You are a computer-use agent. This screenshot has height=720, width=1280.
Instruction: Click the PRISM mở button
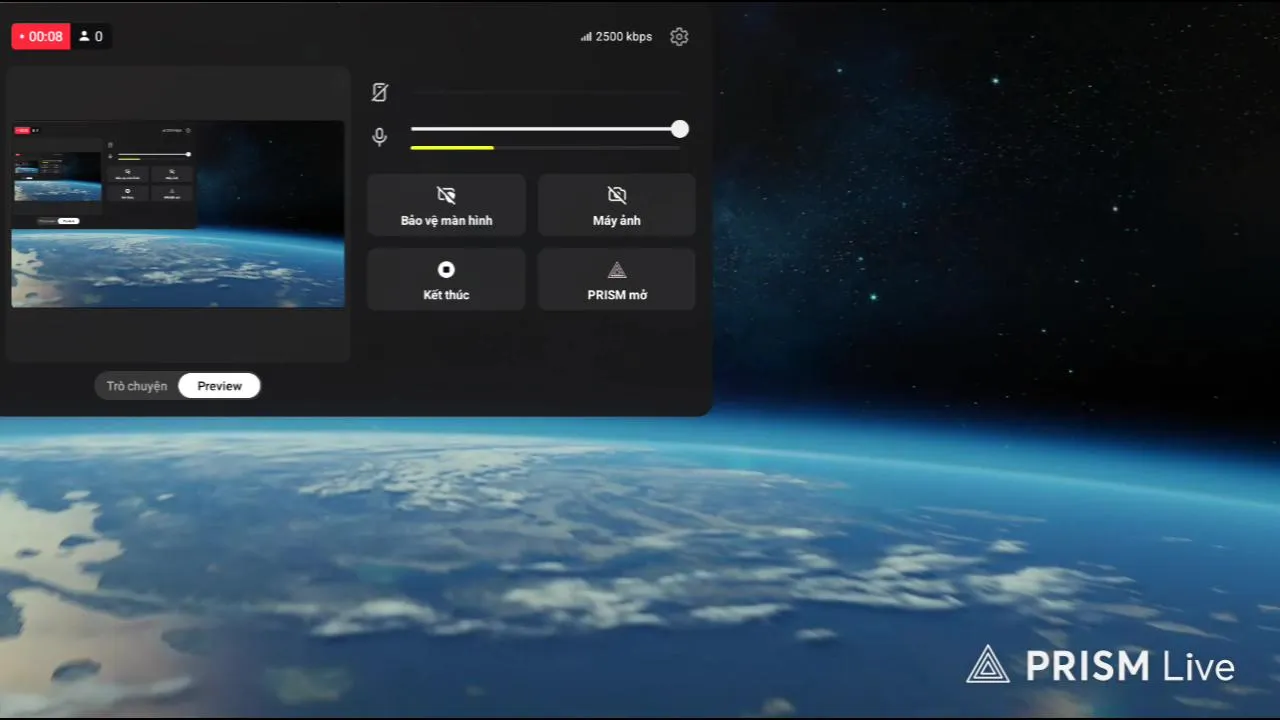[617, 279]
